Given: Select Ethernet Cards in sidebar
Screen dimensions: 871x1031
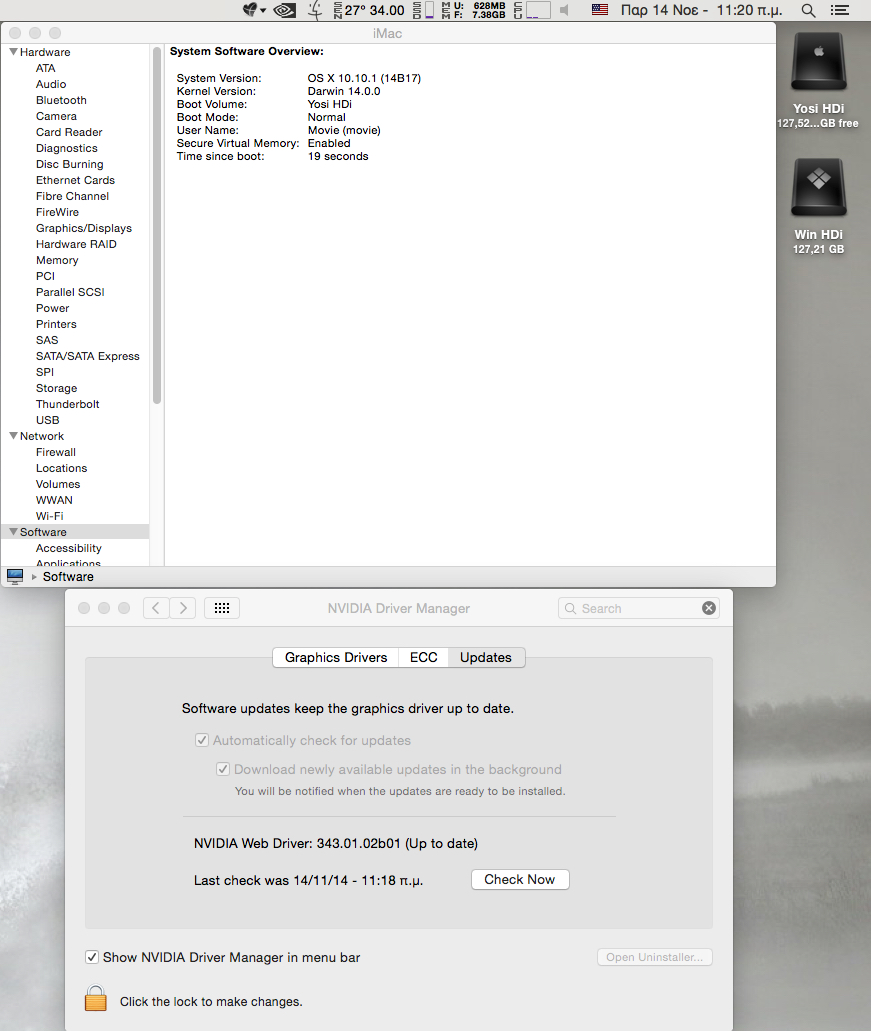Looking at the screenshot, I should coord(75,180).
